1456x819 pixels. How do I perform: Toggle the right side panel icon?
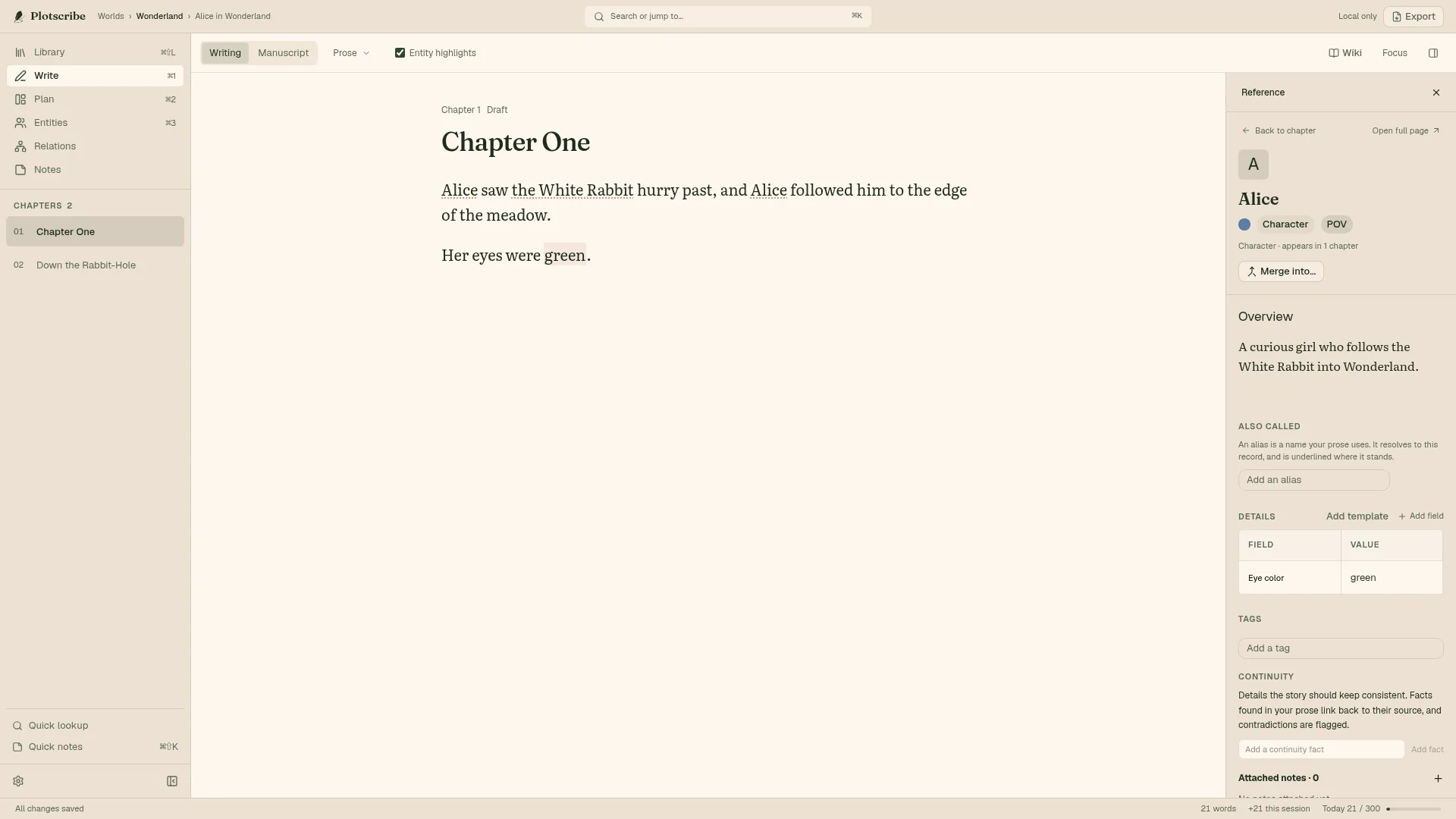[1433, 53]
